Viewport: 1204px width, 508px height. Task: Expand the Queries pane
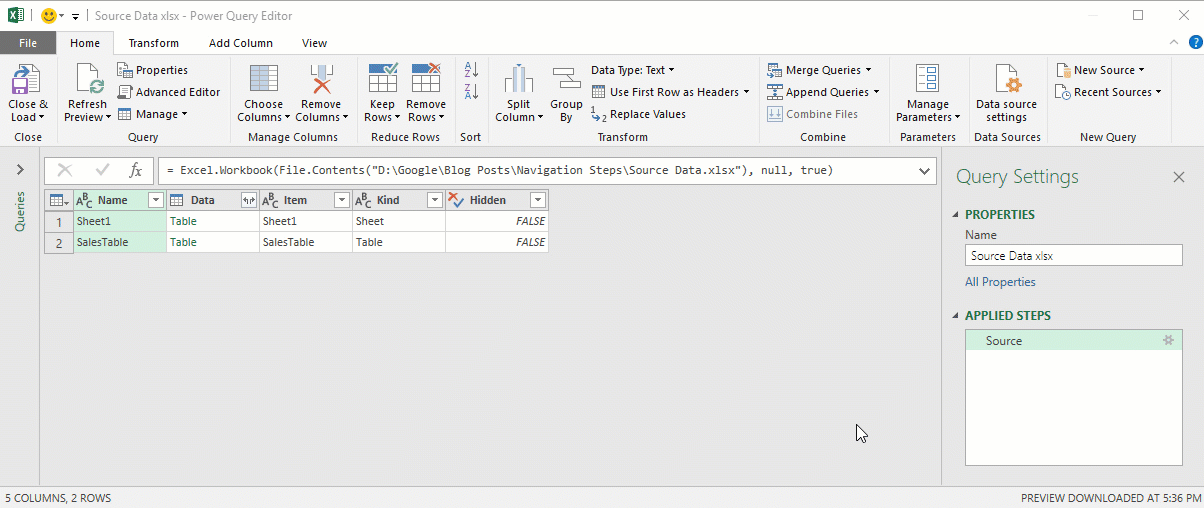click(x=20, y=170)
